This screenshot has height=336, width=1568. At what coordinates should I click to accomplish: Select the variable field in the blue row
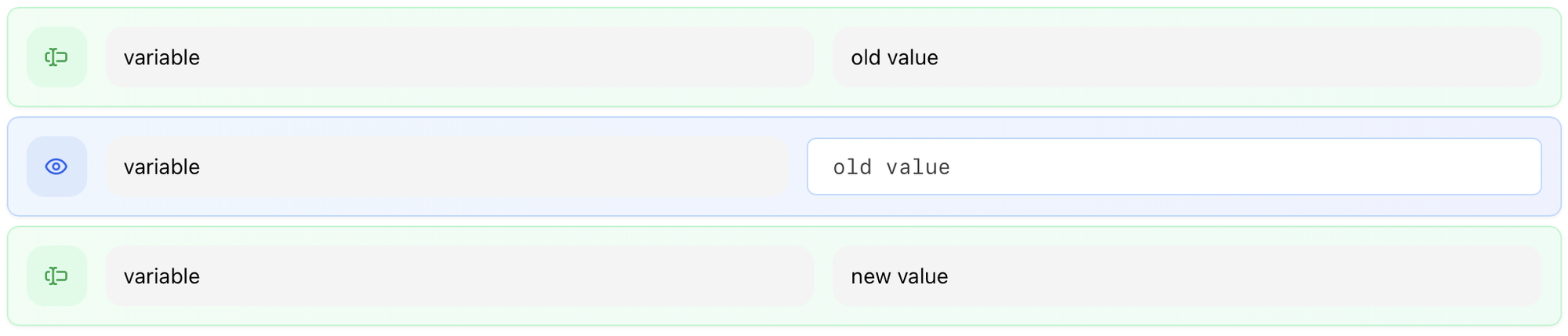pyautogui.click(x=447, y=166)
